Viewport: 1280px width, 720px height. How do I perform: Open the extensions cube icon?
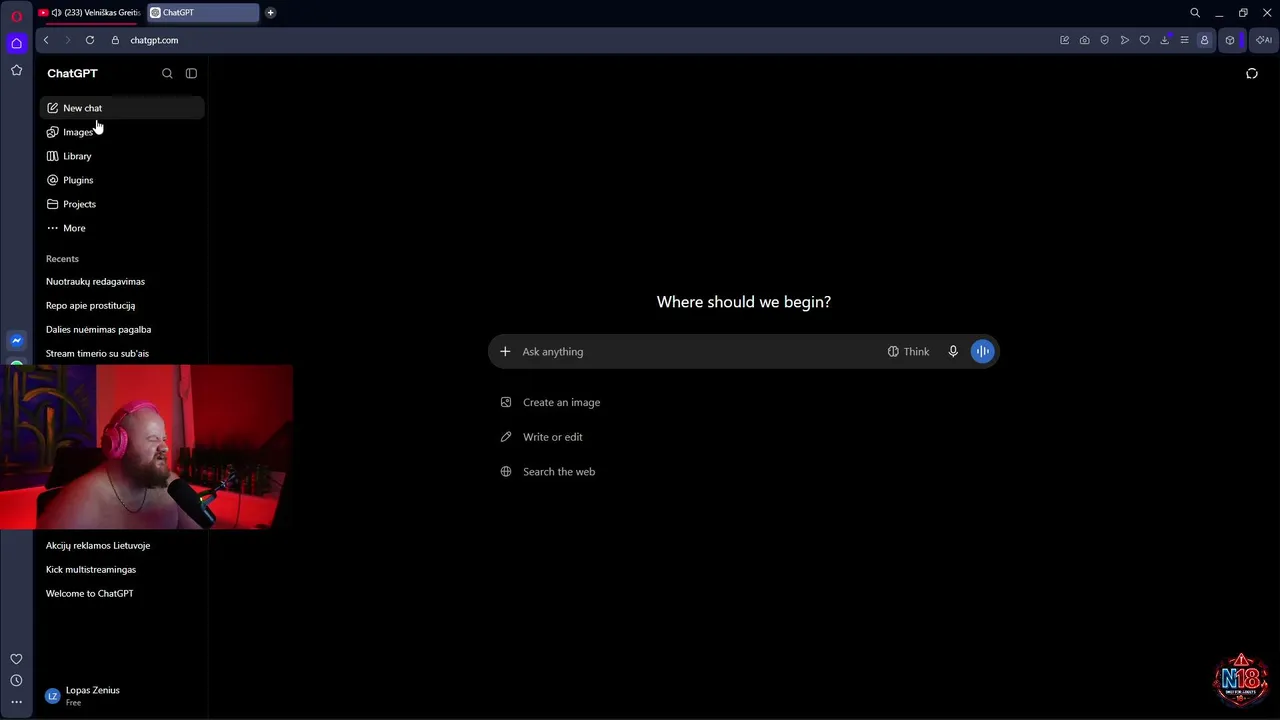coord(1230,40)
